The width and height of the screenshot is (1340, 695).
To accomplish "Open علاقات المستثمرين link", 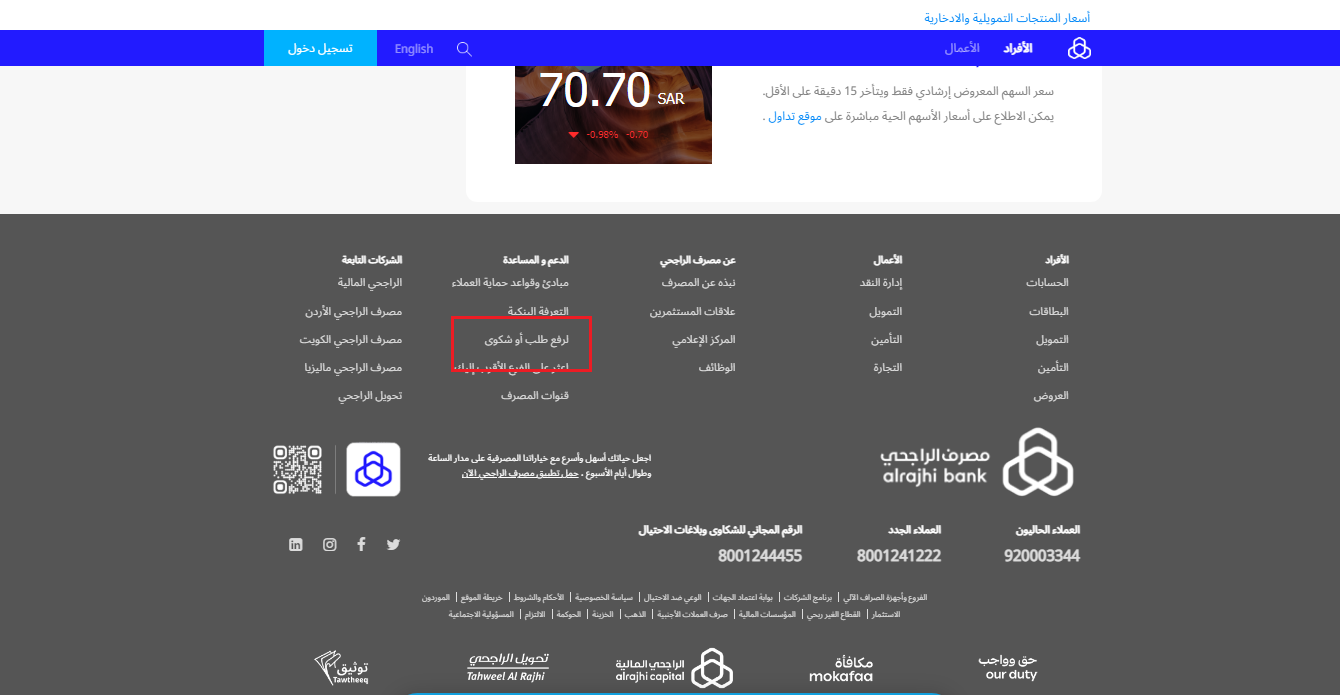I will [693, 311].
